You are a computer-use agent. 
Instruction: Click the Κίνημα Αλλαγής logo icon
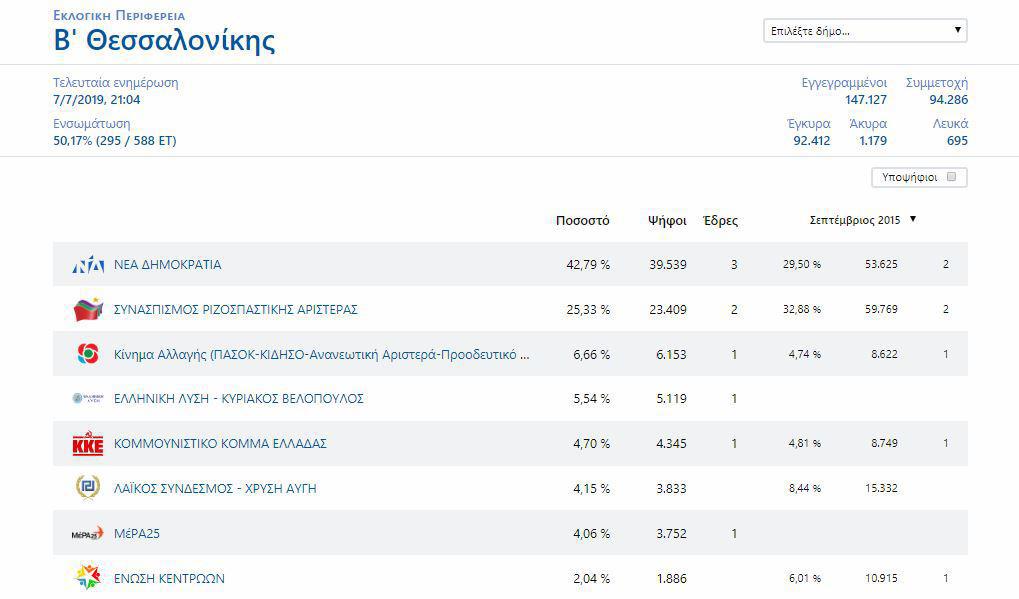[x=88, y=354]
